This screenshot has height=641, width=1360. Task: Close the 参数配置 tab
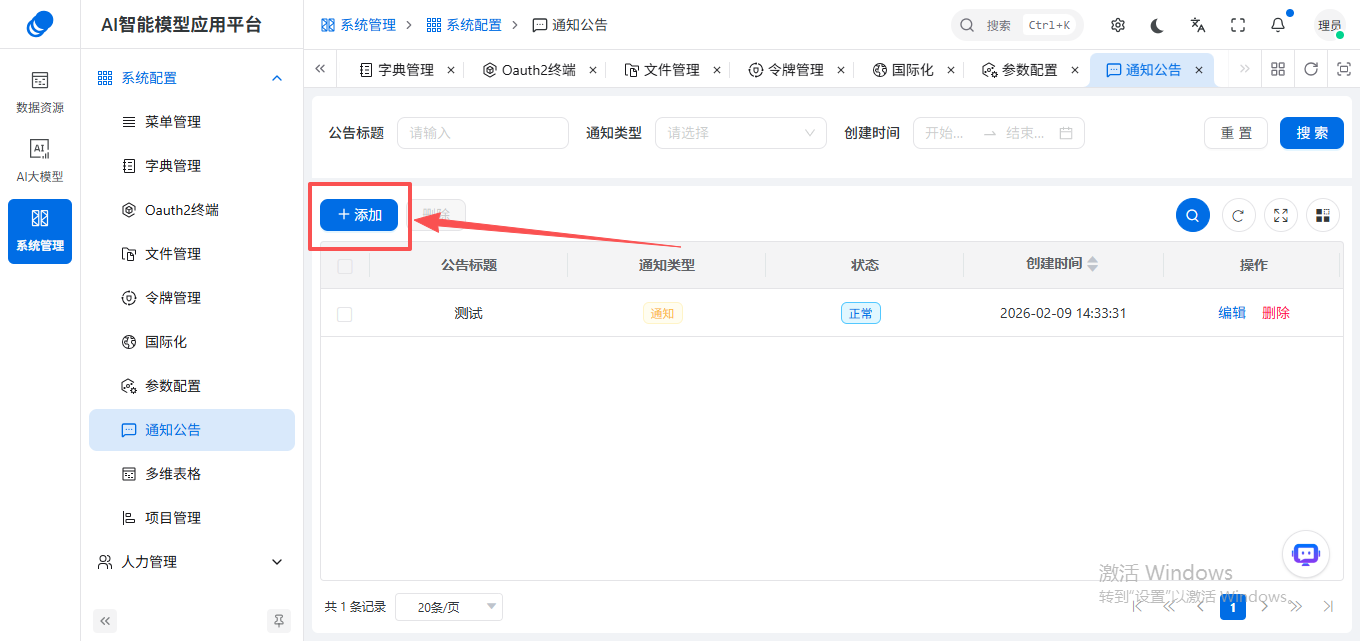(x=1075, y=70)
